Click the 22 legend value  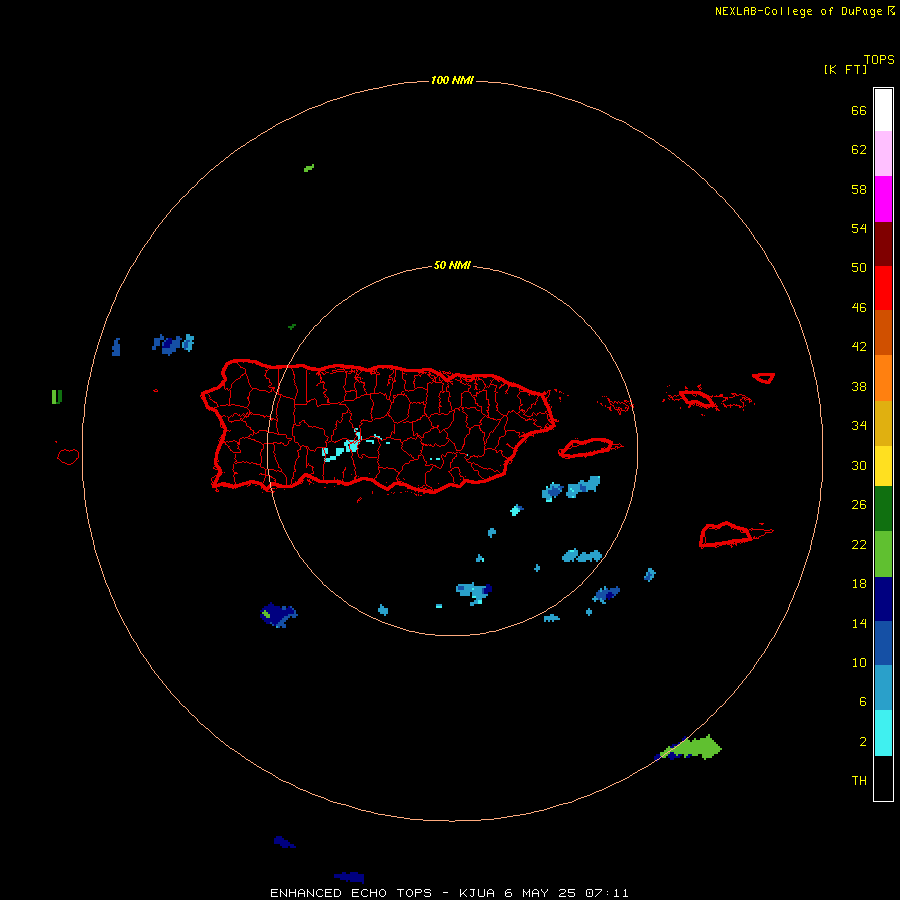pyautogui.click(x=859, y=544)
